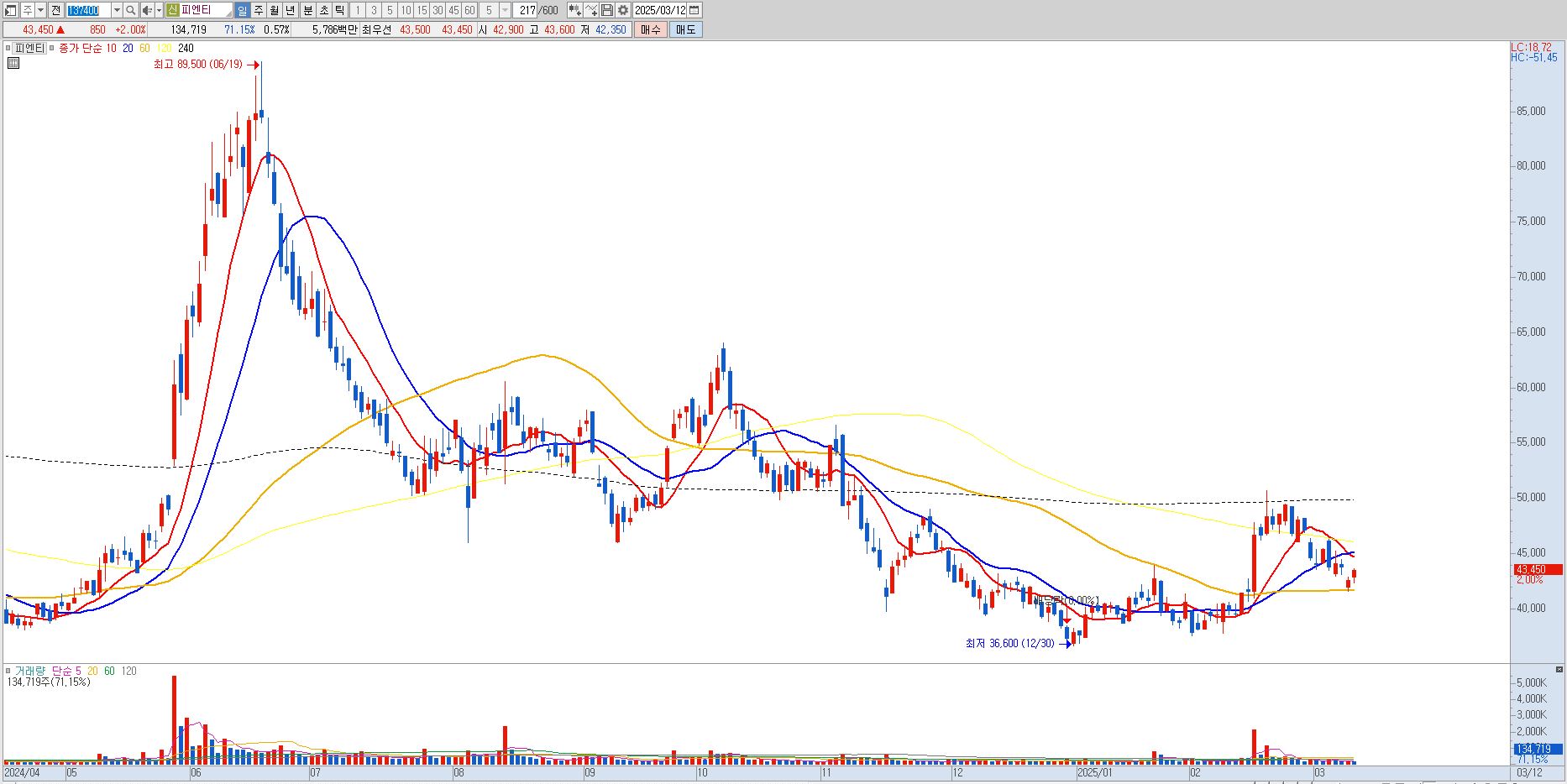Click the chart layout icon at far left
This screenshot has width=1567, height=784.
(x=10, y=10)
